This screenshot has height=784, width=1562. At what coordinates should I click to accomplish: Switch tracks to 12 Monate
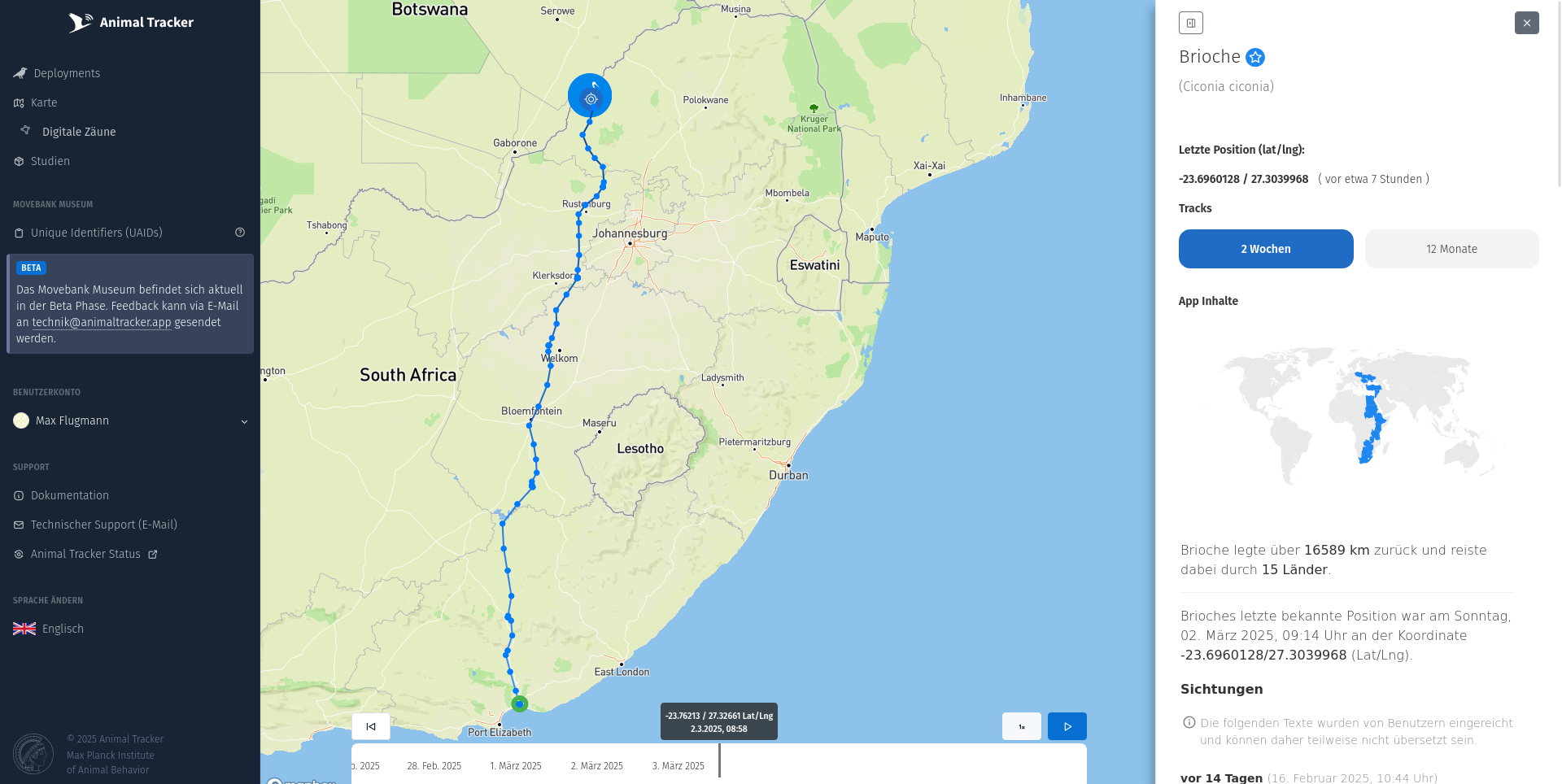tap(1451, 249)
